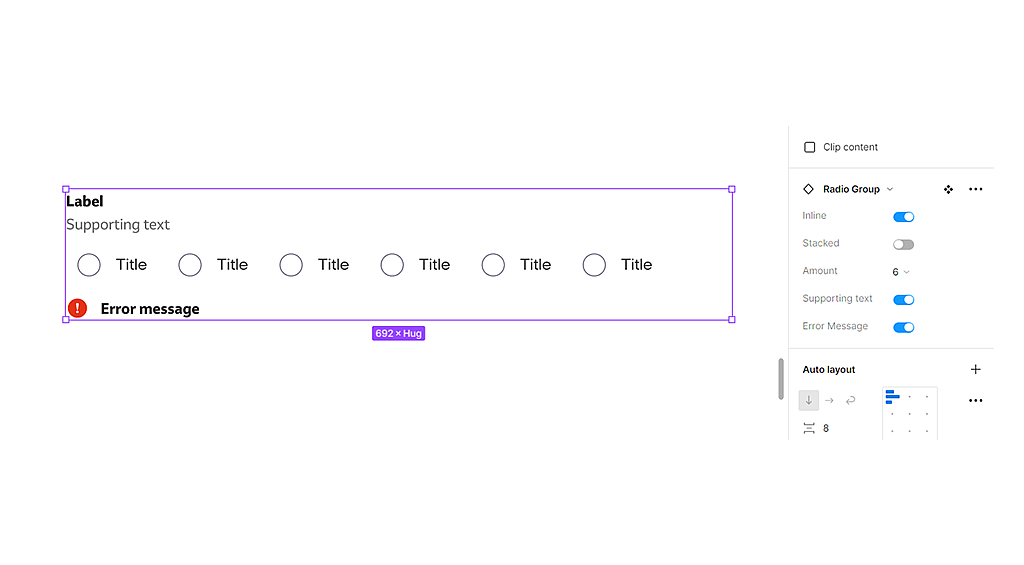
Task: Open auto layout advanced settings menu
Action: pos(976,401)
